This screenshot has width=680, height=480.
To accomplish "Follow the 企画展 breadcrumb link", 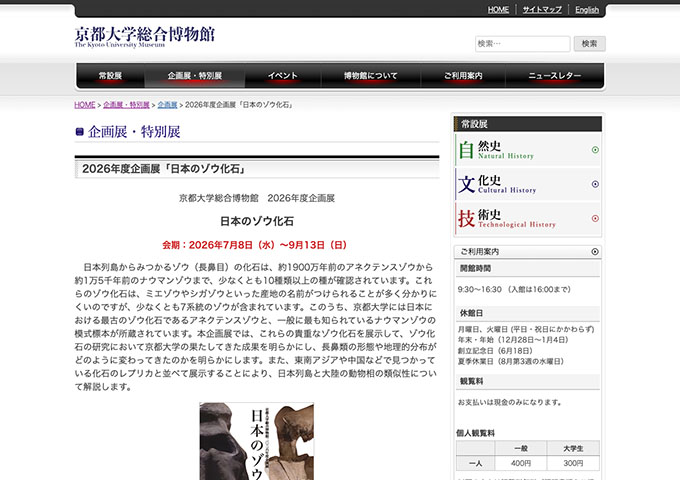I will (167, 105).
